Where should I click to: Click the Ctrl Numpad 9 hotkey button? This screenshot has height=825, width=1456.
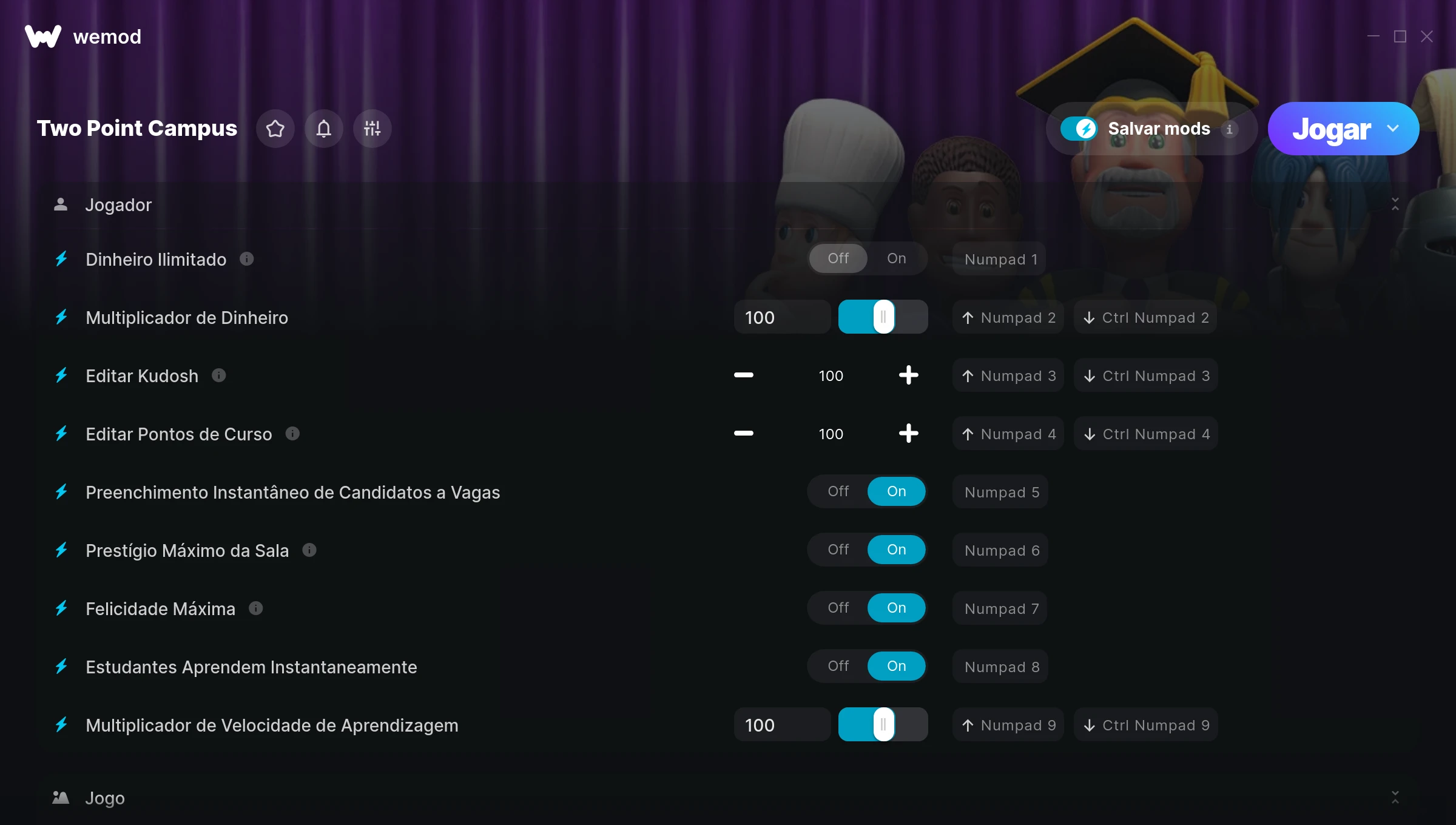click(1146, 725)
